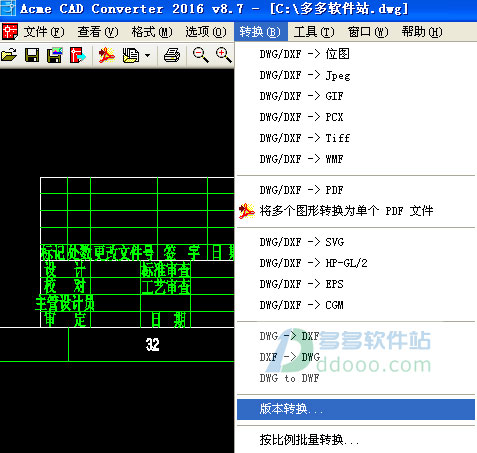Select 按比例批量转换... menu entry
The image size is (477, 453).
click(356, 440)
